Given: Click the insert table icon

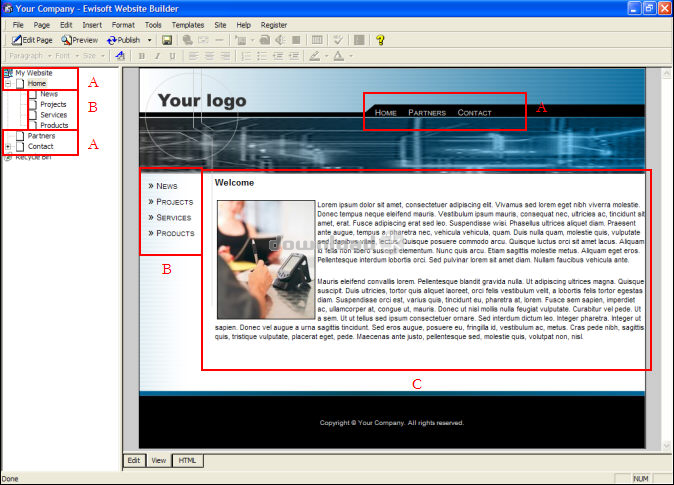Looking at the screenshot, I should 317,40.
